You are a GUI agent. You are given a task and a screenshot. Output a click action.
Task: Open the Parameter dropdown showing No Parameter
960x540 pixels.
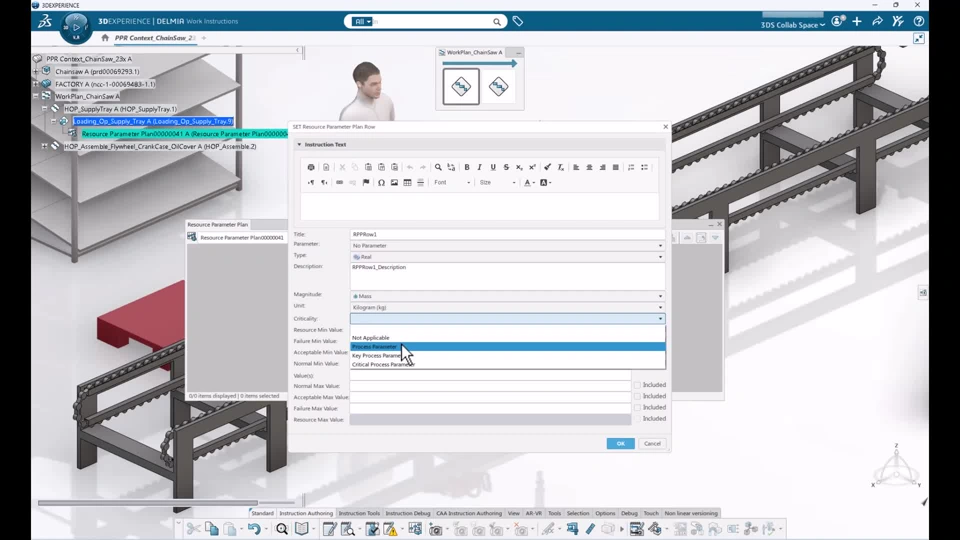point(508,246)
